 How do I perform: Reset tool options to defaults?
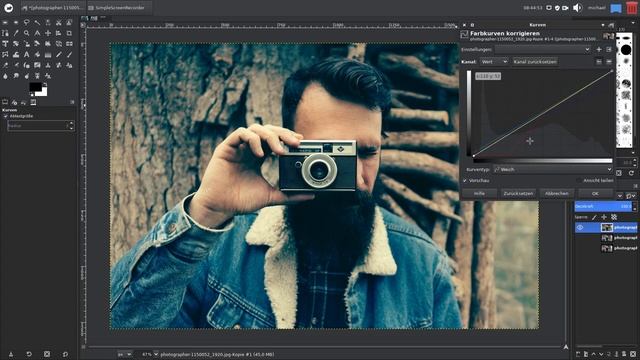(x=65, y=354)
